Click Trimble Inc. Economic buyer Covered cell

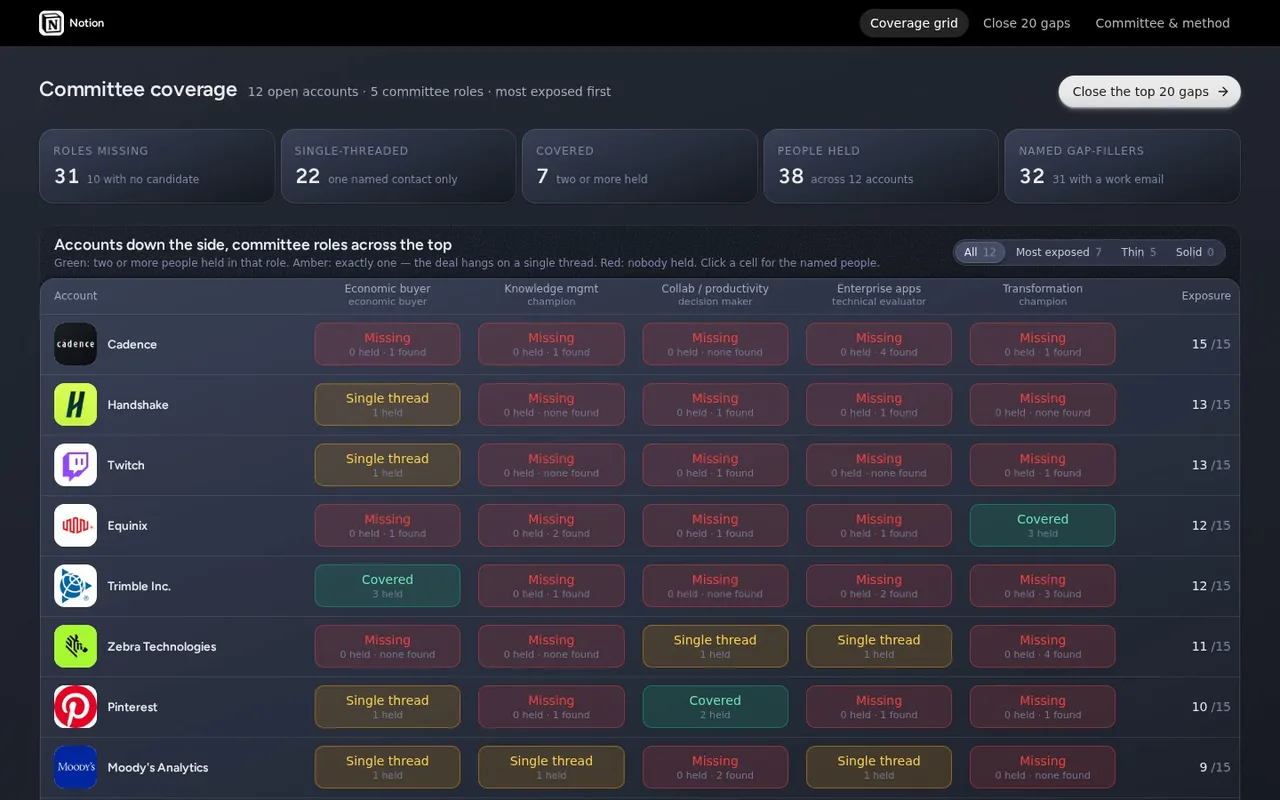tap(388, 586)
